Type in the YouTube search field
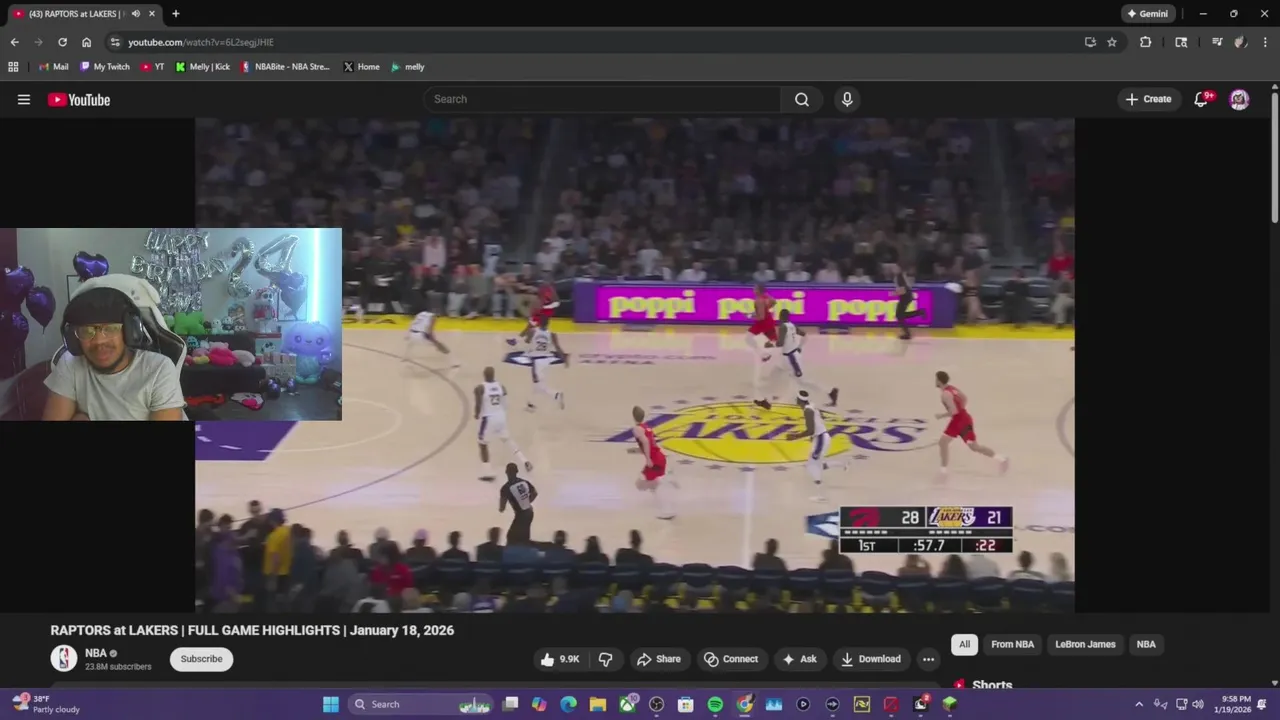 pyautogui.click(x=603, y=99)
